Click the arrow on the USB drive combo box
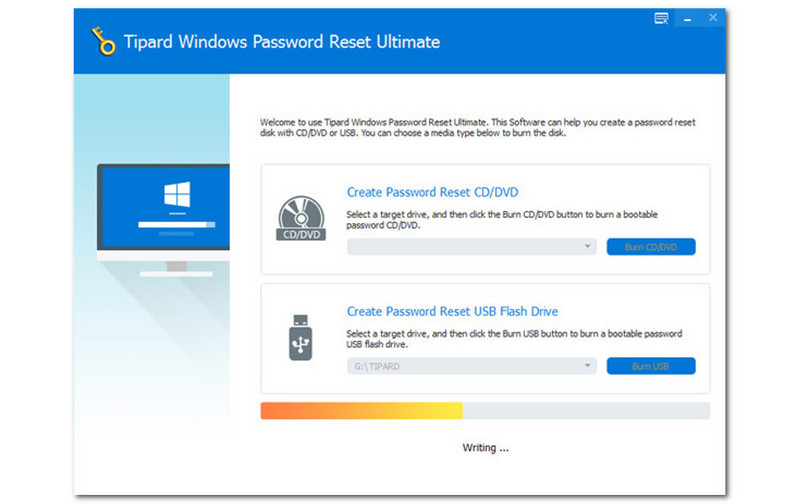800x504 pixels. [588, 366]
